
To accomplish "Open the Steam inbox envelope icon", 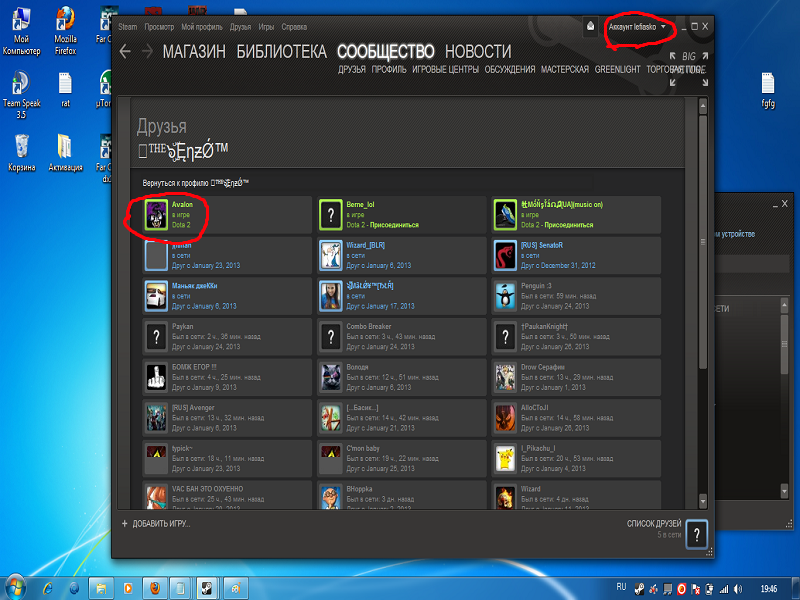I will pos(590,27).
